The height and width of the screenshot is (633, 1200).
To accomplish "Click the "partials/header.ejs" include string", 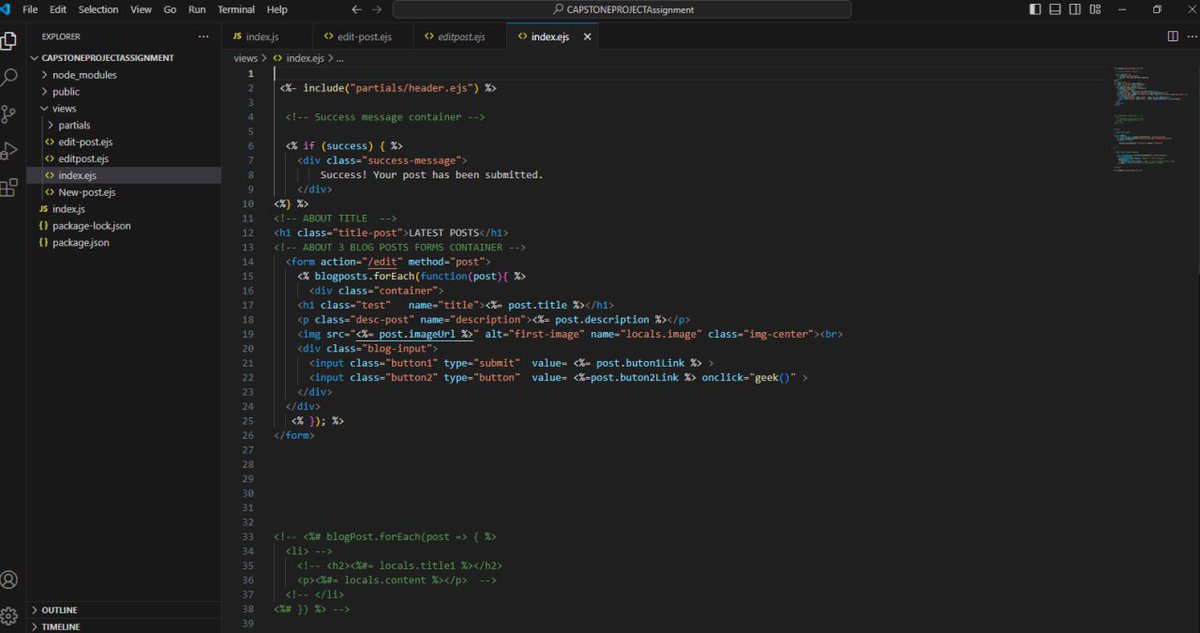I will [x=411, y=88].
